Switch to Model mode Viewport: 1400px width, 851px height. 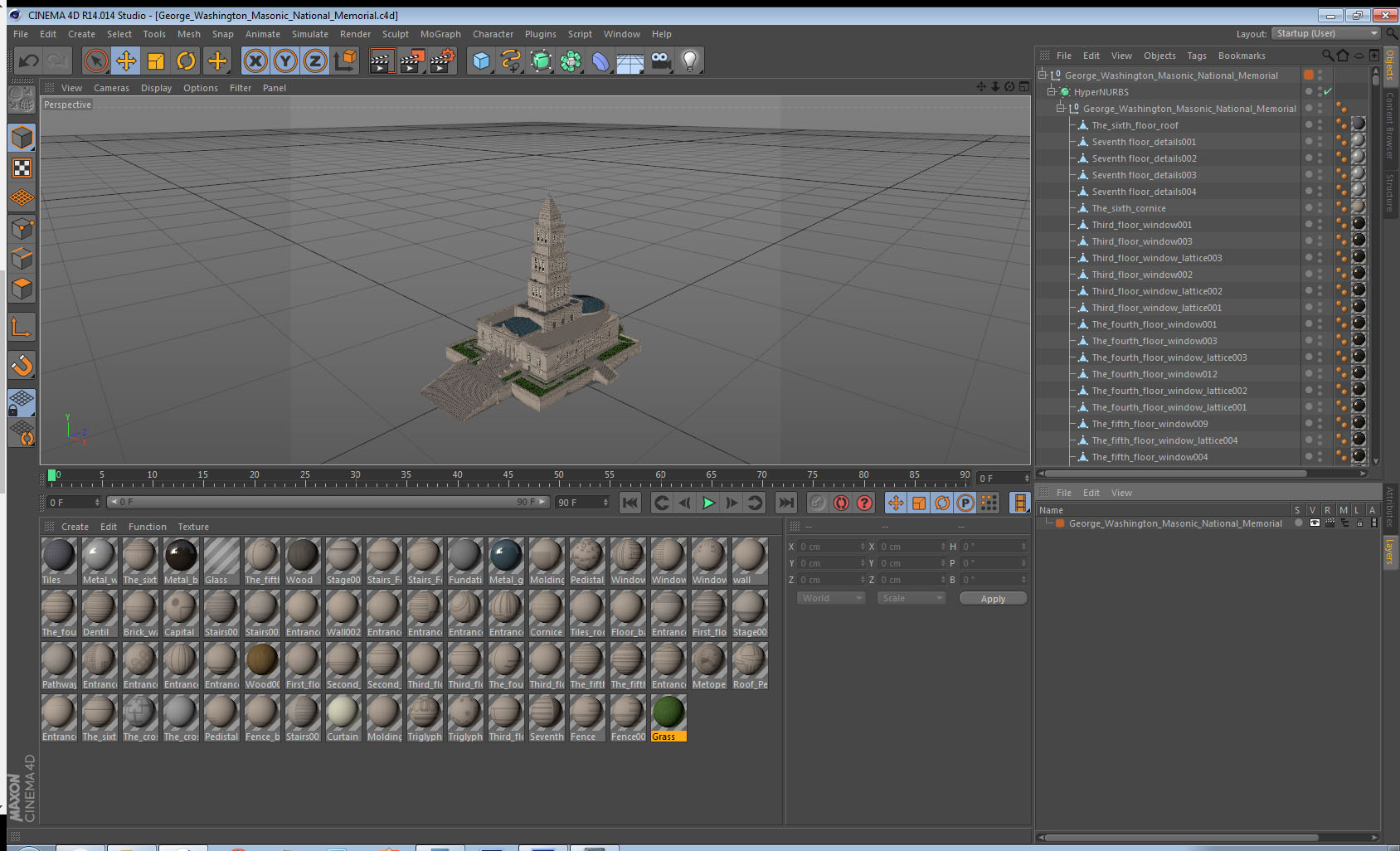pyautogui.click(x=22, y=138)
